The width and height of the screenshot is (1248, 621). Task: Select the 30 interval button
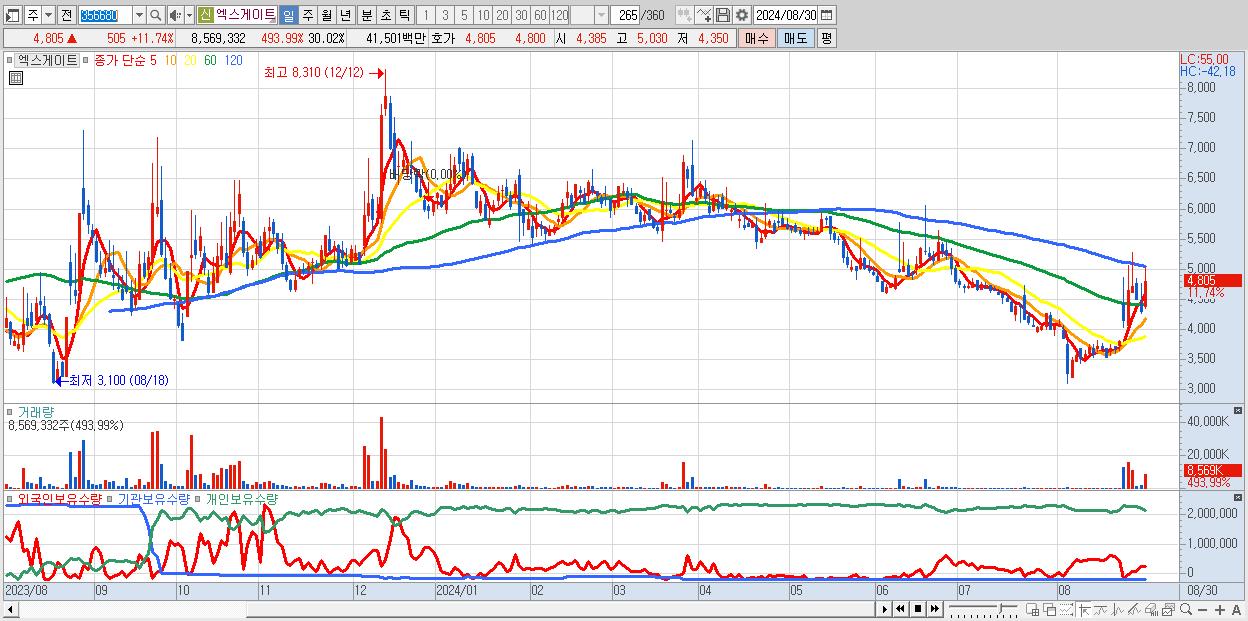[x=521, y=15]
